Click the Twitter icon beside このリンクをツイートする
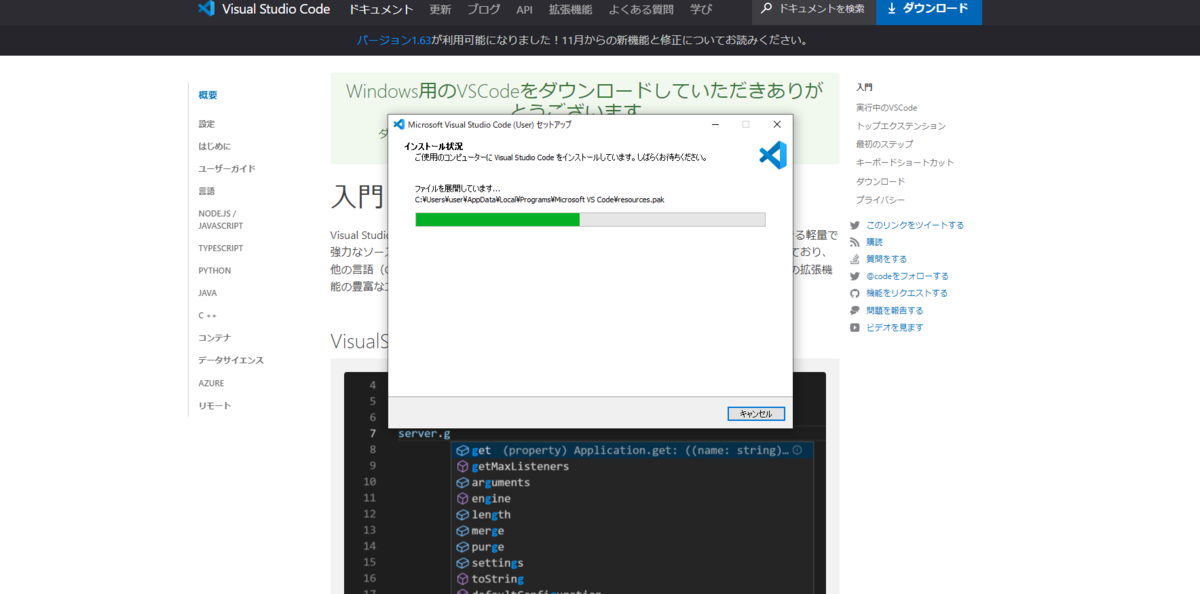The width and height of the screenshot is (1200, 594). point(855,225)
